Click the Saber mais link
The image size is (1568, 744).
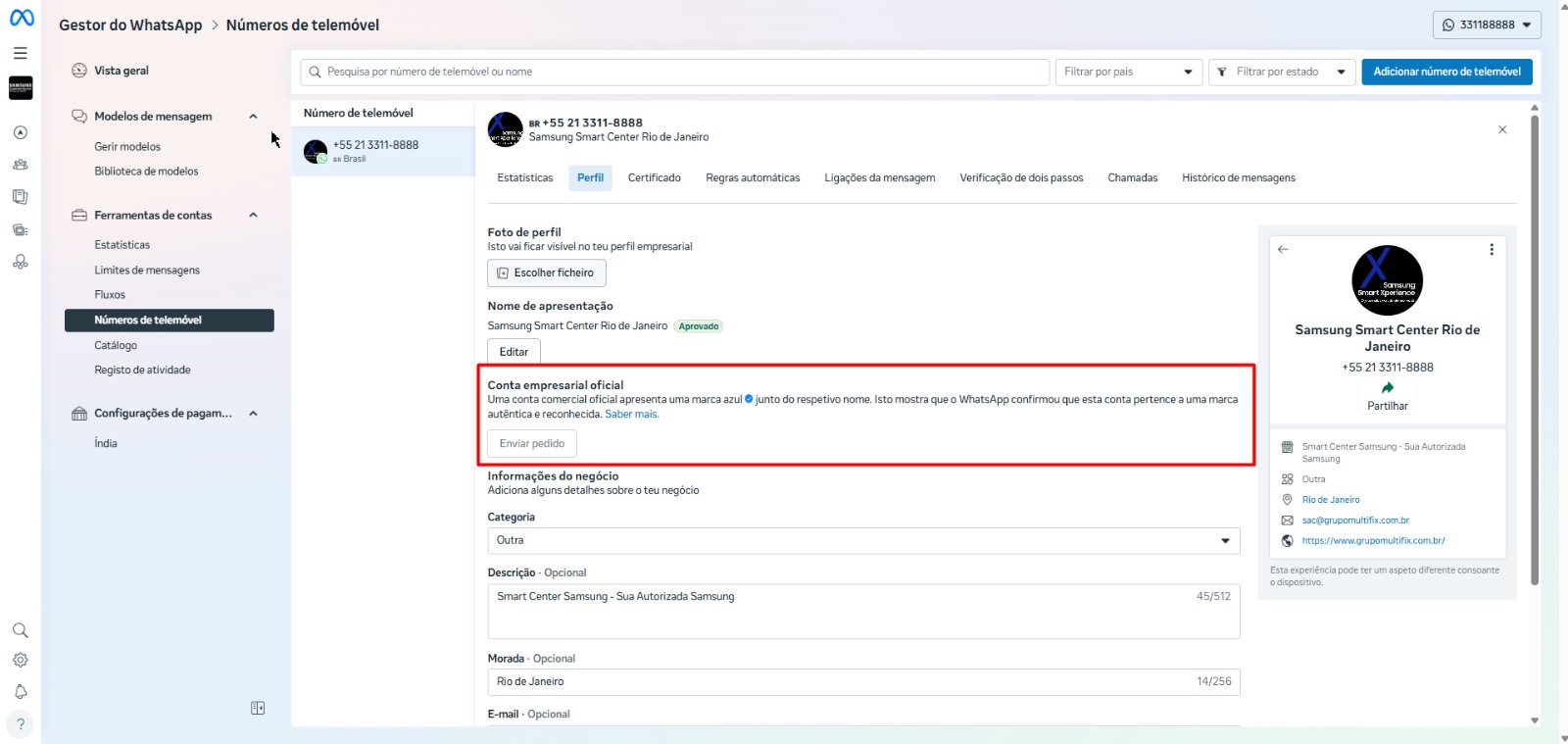(631, 415)
